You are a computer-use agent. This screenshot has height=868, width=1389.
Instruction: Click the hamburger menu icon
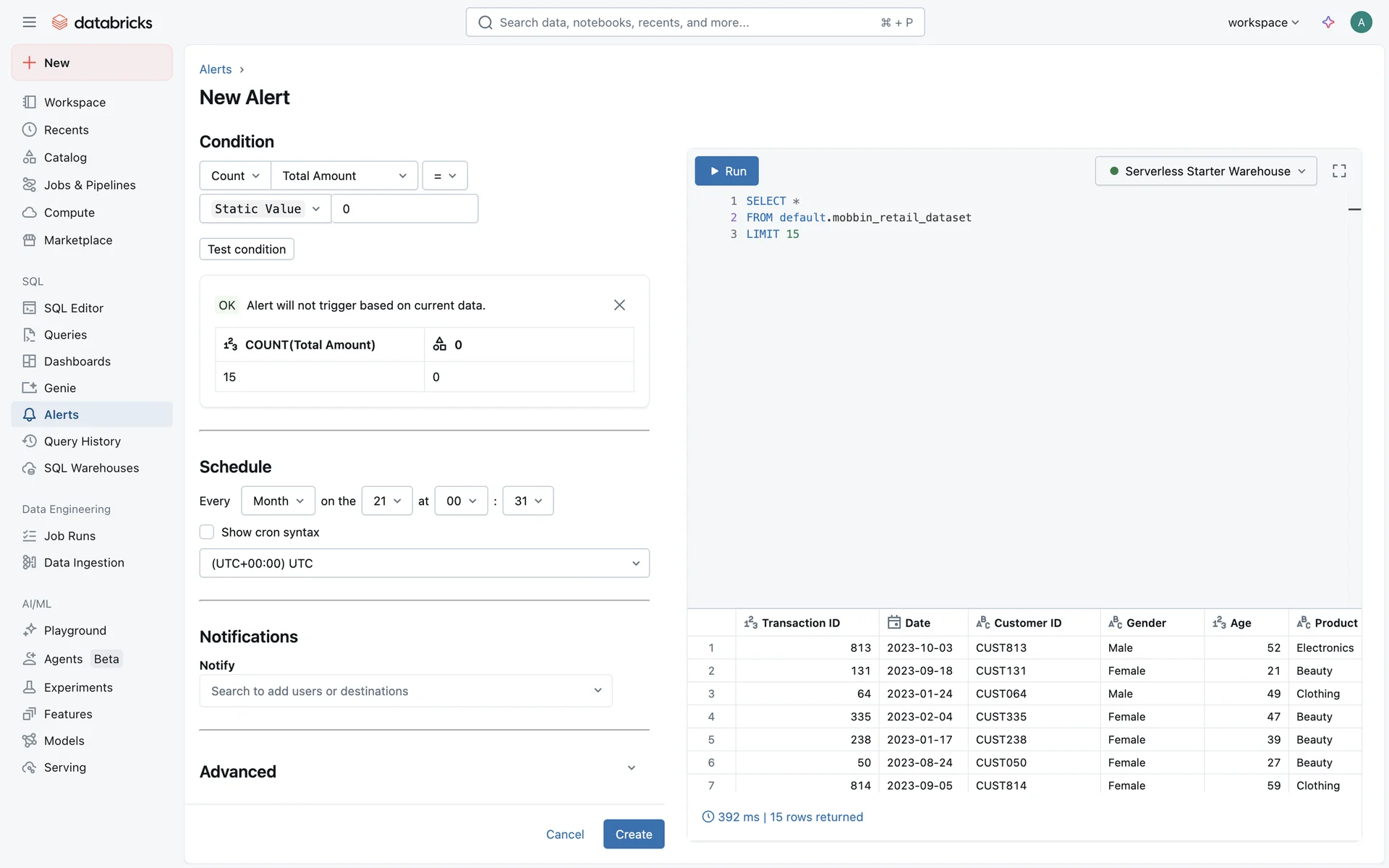(29, 22)
